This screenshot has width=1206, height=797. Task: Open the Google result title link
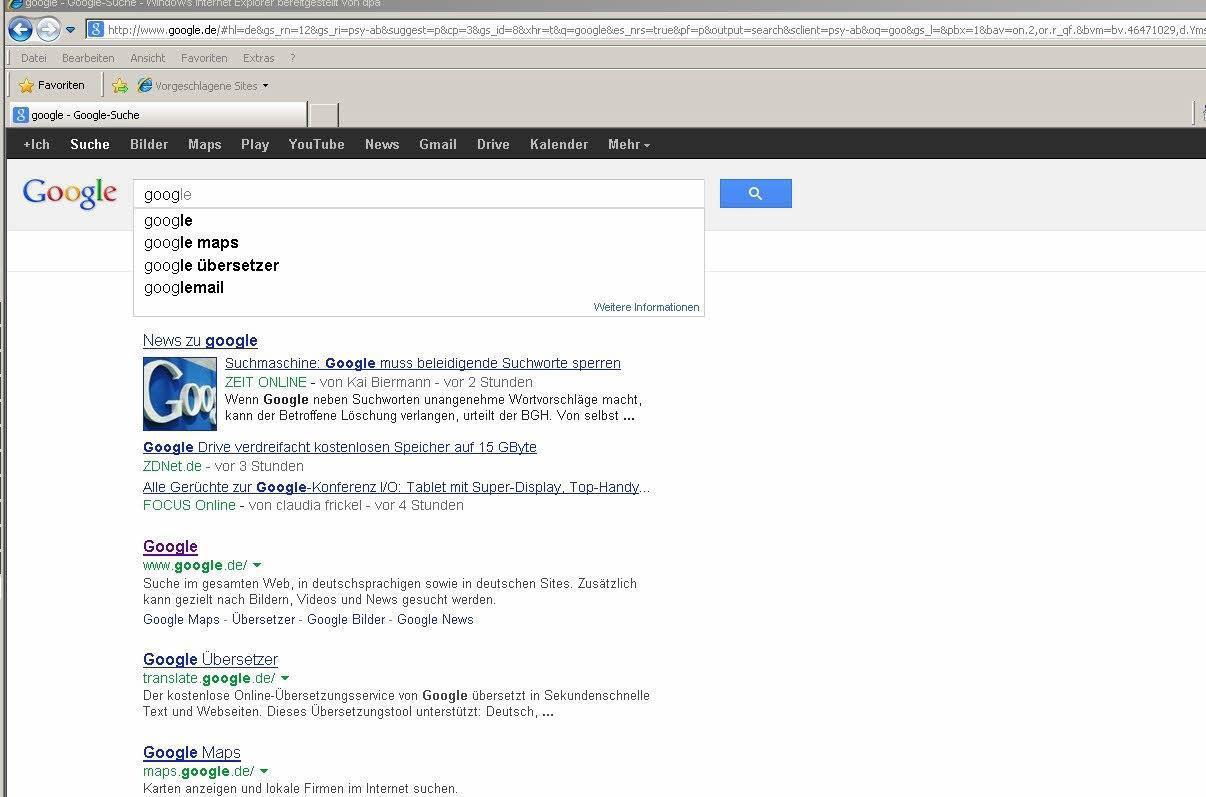[x=170, y=546]
